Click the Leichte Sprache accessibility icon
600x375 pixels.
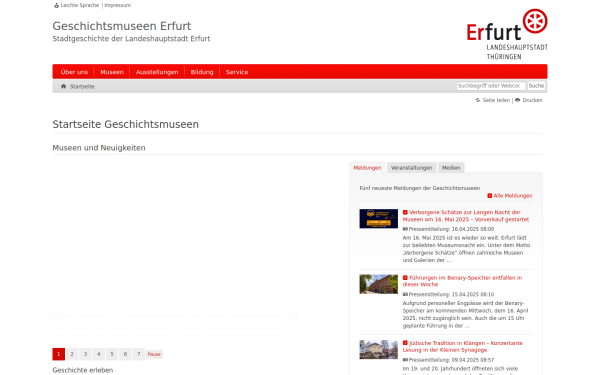pyautogui.click(x=57, y=5)
